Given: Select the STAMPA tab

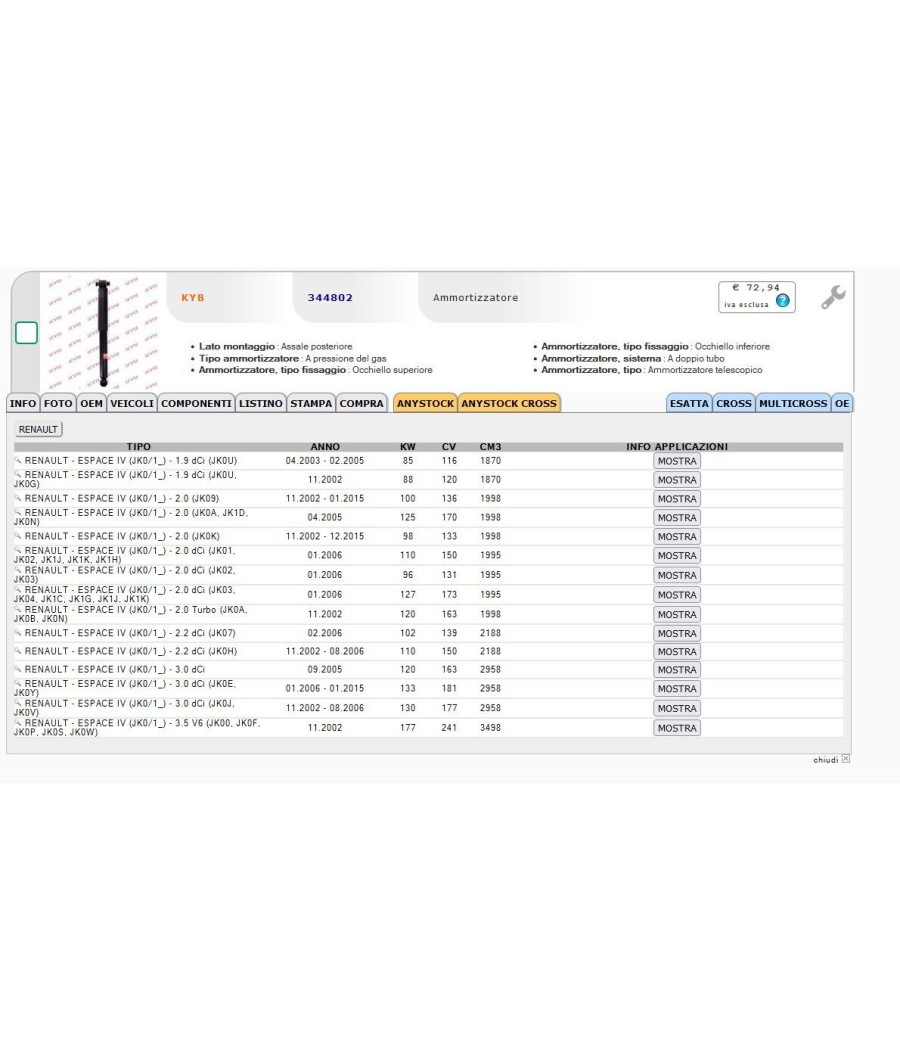Looking at the screenshot, I should (311, 403).
